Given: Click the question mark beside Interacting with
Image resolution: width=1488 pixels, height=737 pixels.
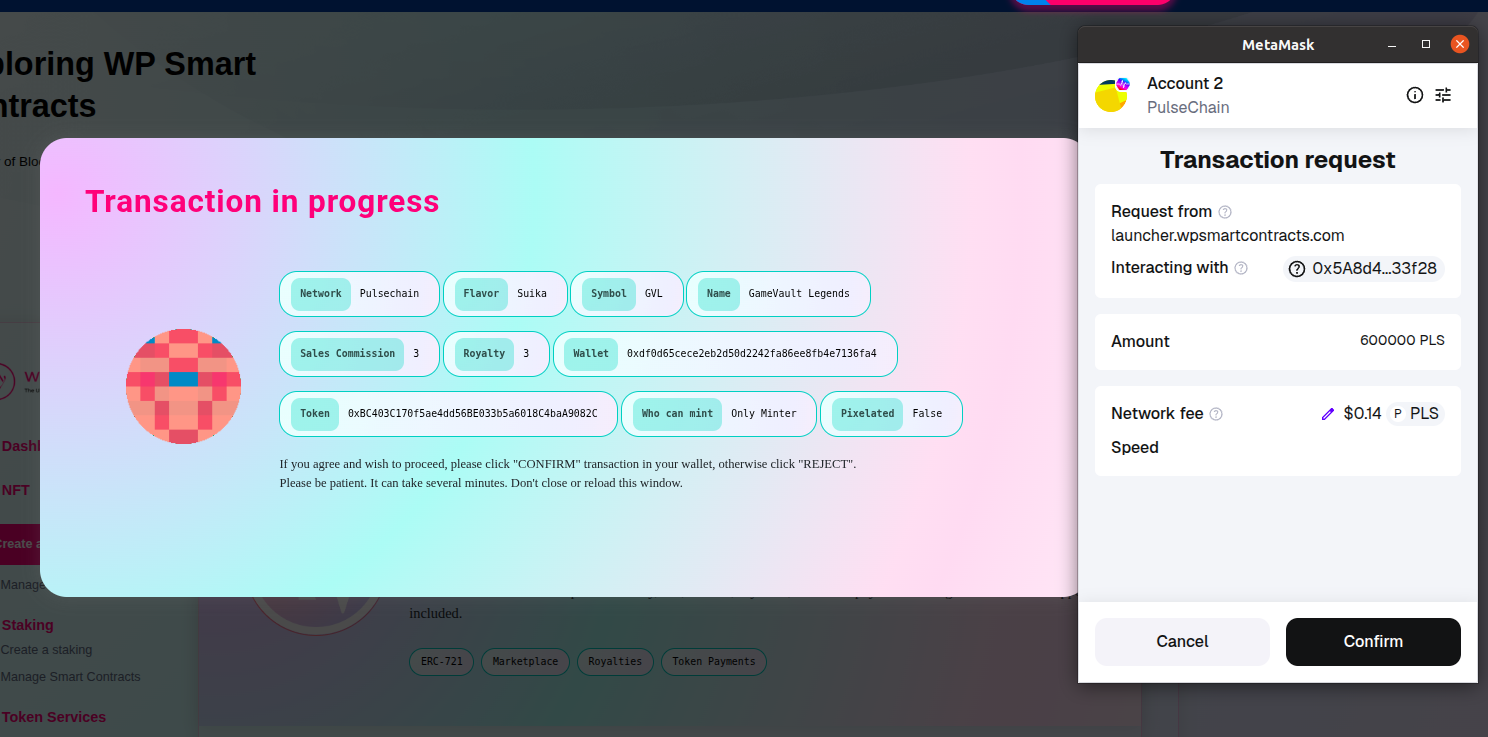Looking at the screenshot, I should click(1240, 268).
